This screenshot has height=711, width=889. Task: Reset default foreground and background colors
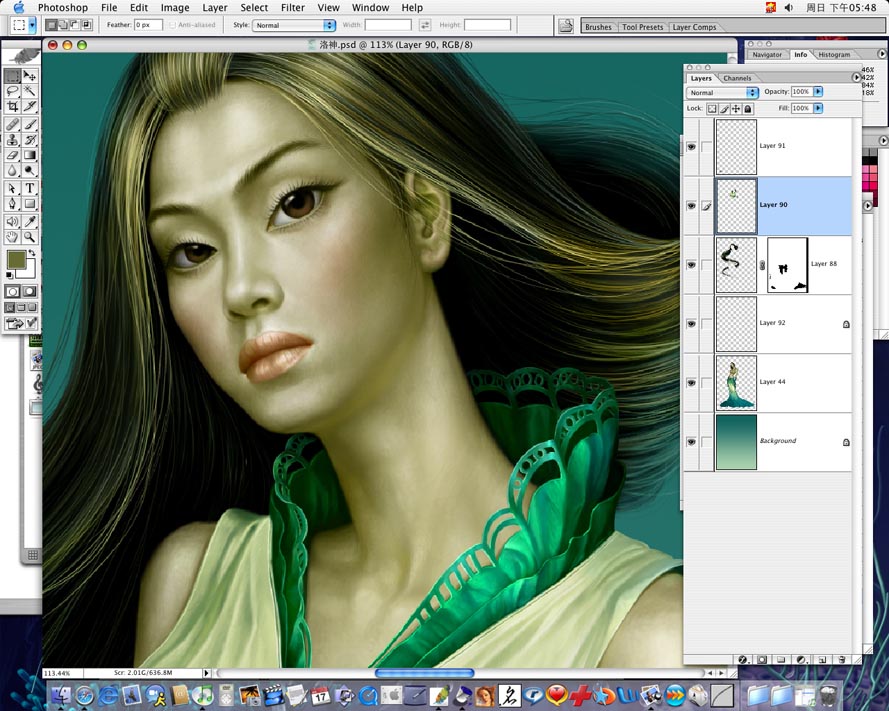pyautogui.click(x=10, y=275)
